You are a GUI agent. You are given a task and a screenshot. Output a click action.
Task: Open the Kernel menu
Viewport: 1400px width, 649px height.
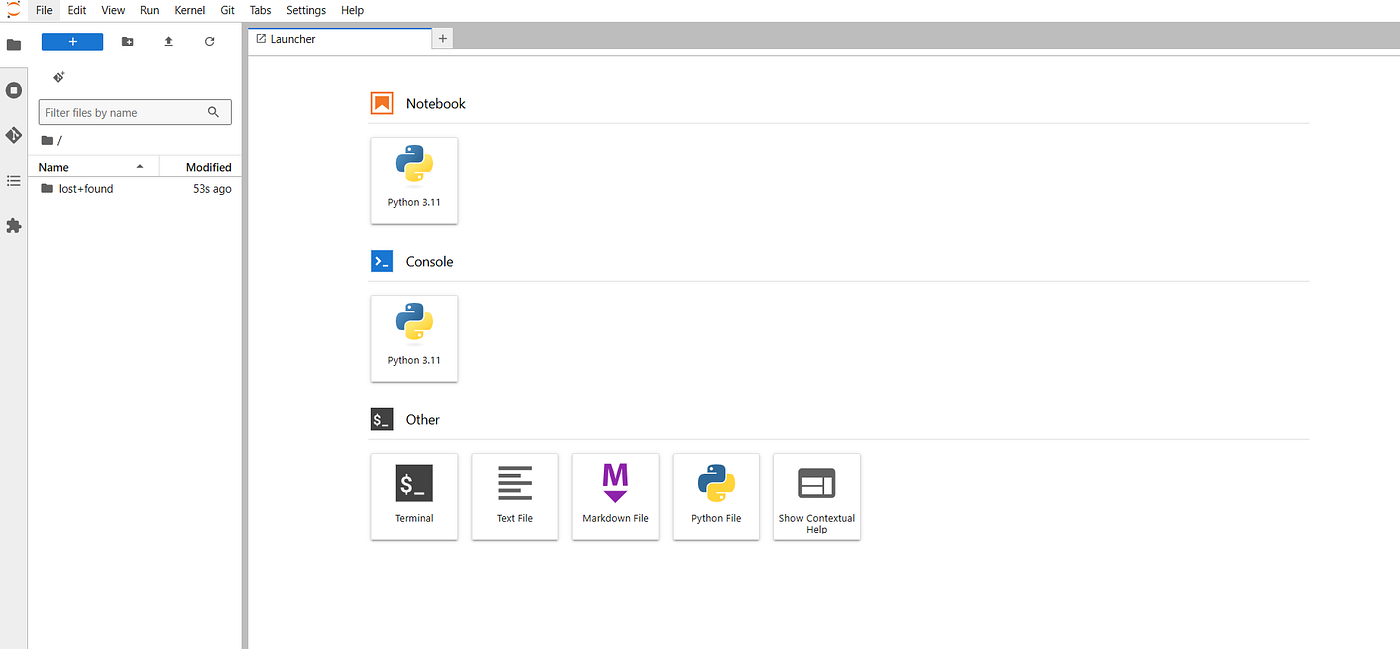(190, 10)
